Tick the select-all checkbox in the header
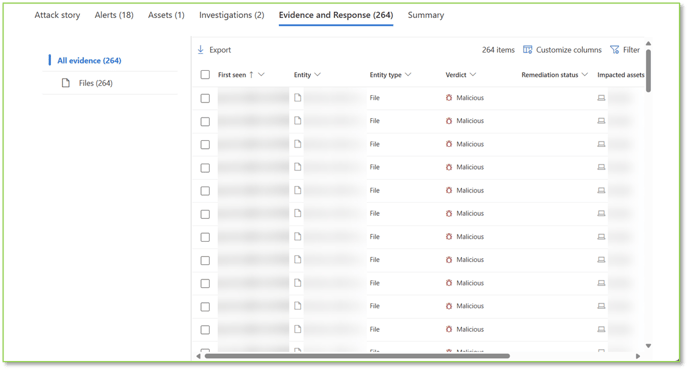688x370 pixels. [x=205, y=75]
